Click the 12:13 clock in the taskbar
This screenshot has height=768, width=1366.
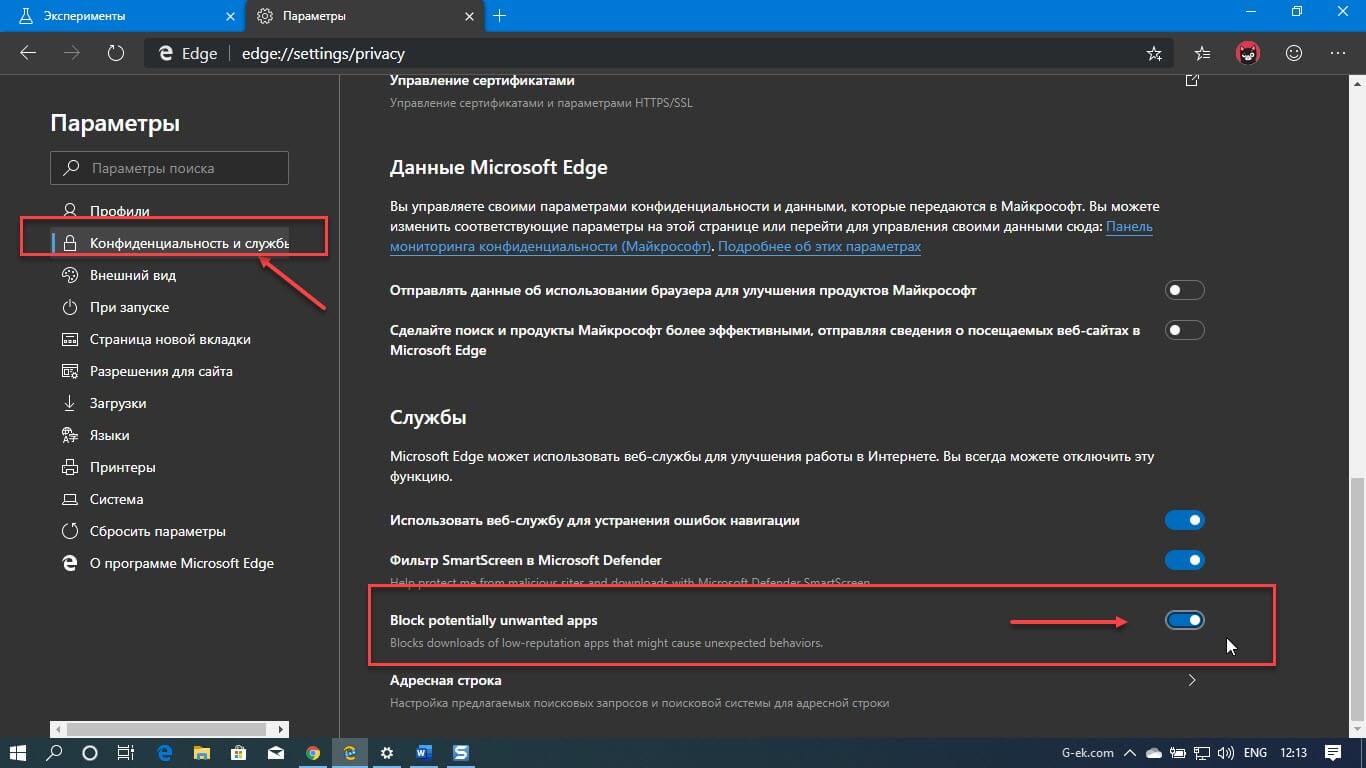(x=1293, y=752)
